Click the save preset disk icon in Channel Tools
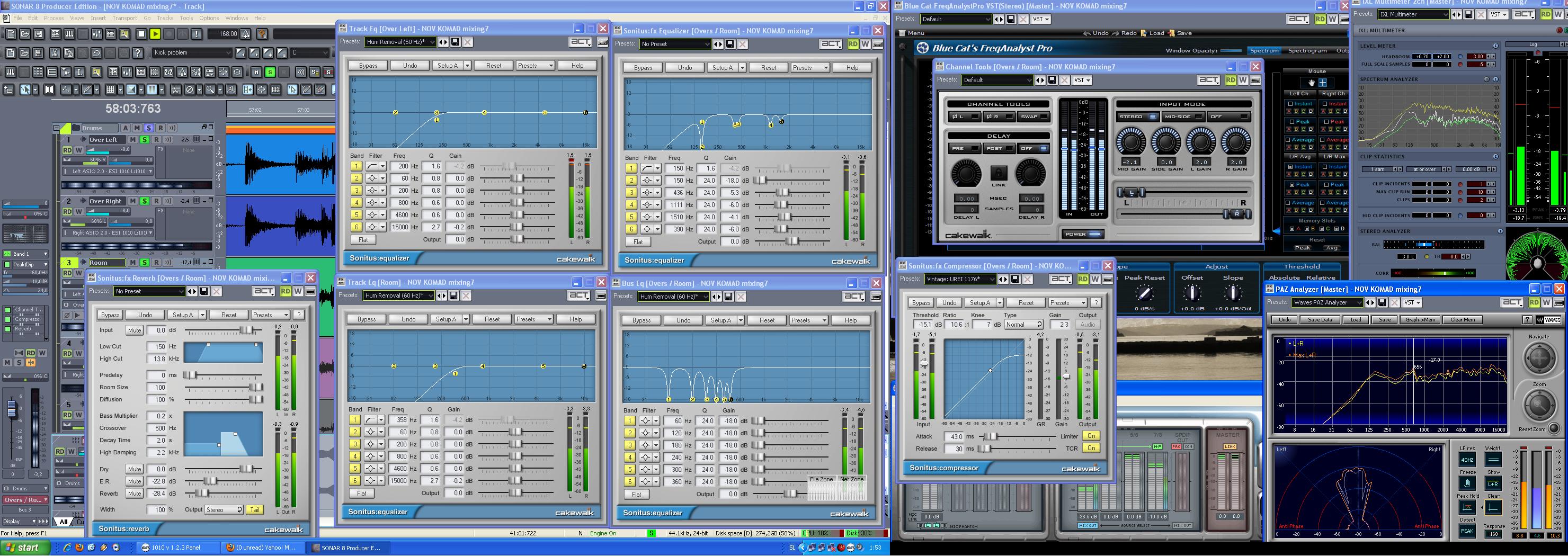The height and width of the screenshot is (556, 1568). pos(1053,80)
